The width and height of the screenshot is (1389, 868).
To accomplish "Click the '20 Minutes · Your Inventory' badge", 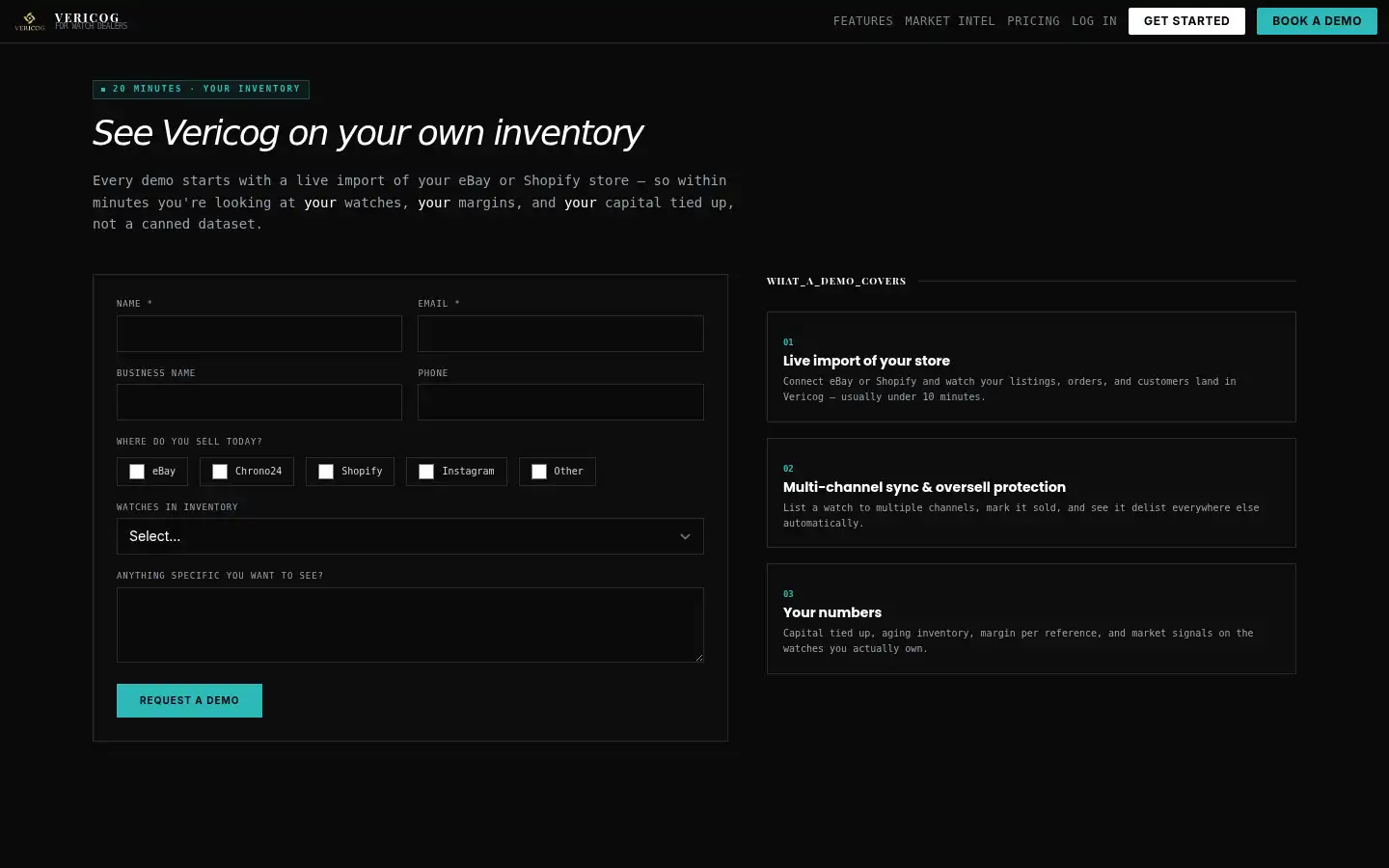I will pyautogui.click(x=201, y=89).
